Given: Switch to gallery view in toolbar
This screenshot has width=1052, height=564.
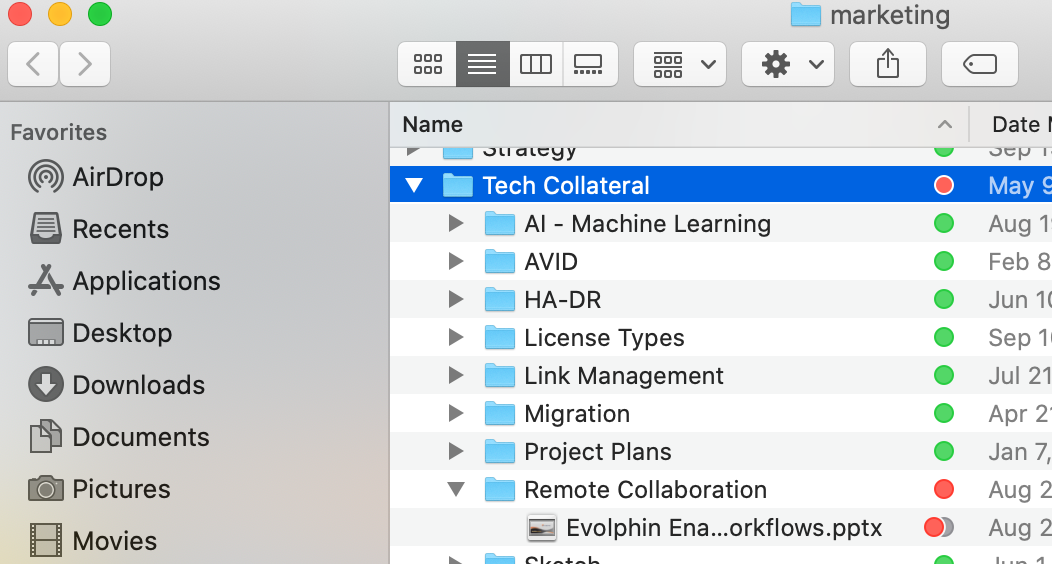Looking at the screenshot, I should coord(589,64).
